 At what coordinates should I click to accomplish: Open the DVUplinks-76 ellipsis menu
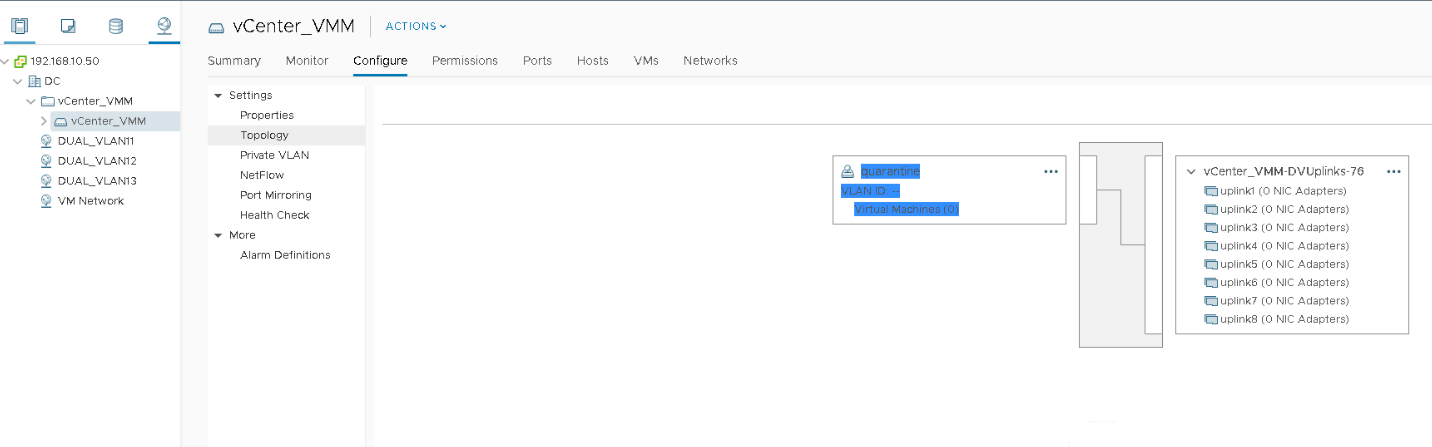(1394, 172)
